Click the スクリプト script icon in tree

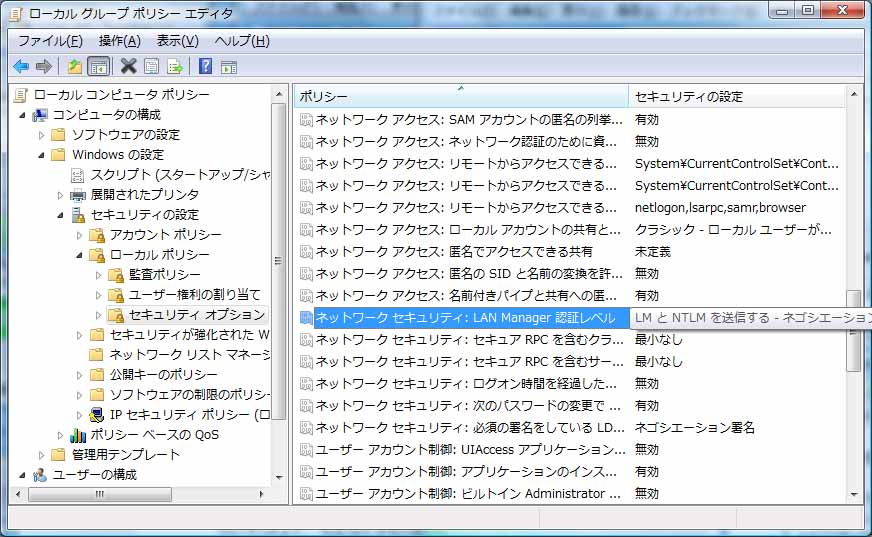pos(77,175)
